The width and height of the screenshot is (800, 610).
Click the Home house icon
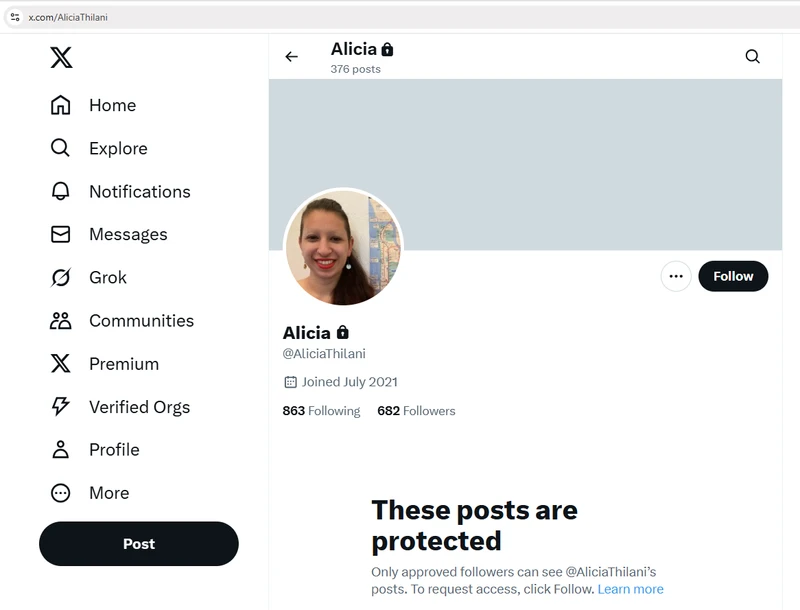61,105
